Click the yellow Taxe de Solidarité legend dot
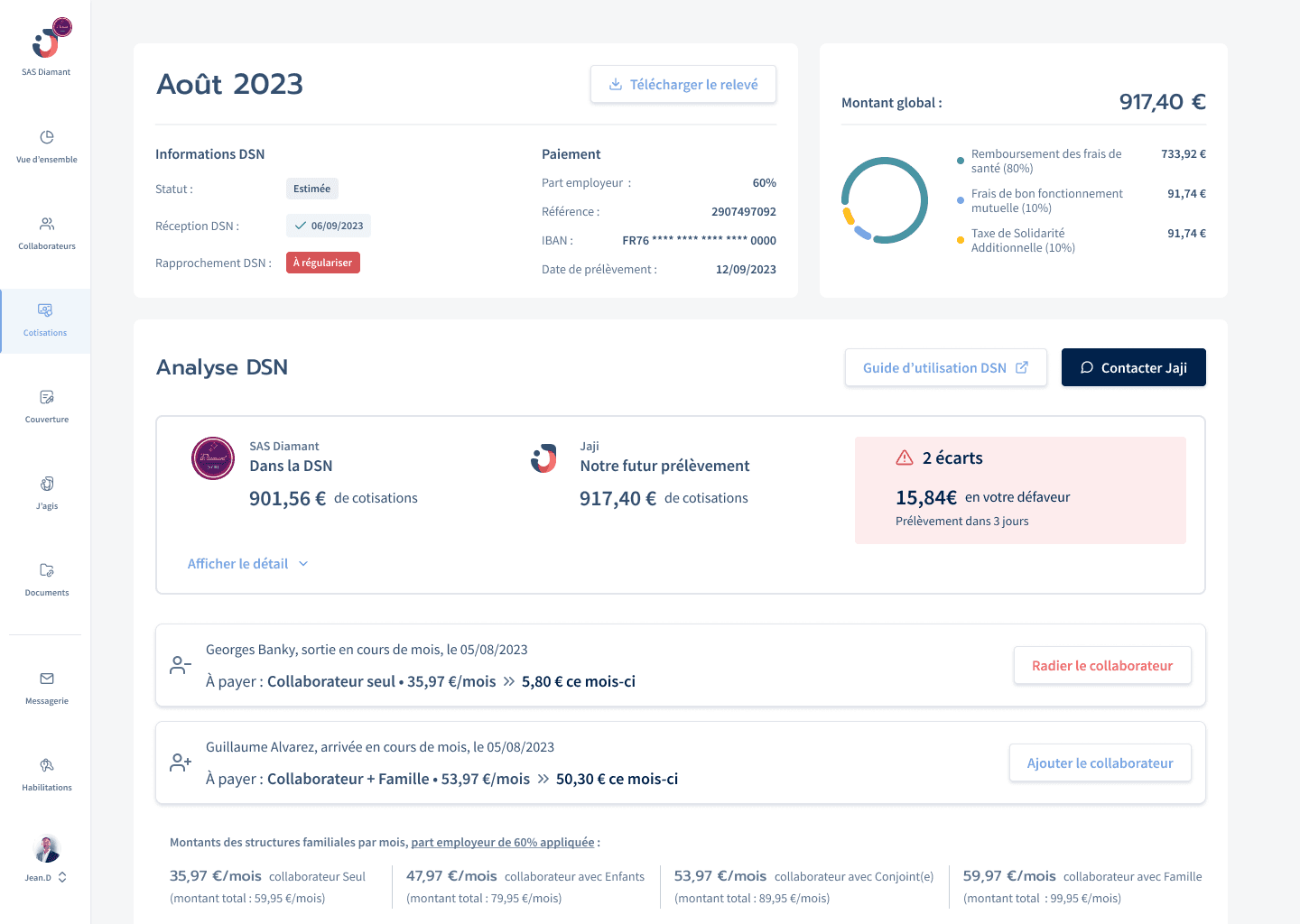Screen dimensions: 1300x924 point(961,240)
